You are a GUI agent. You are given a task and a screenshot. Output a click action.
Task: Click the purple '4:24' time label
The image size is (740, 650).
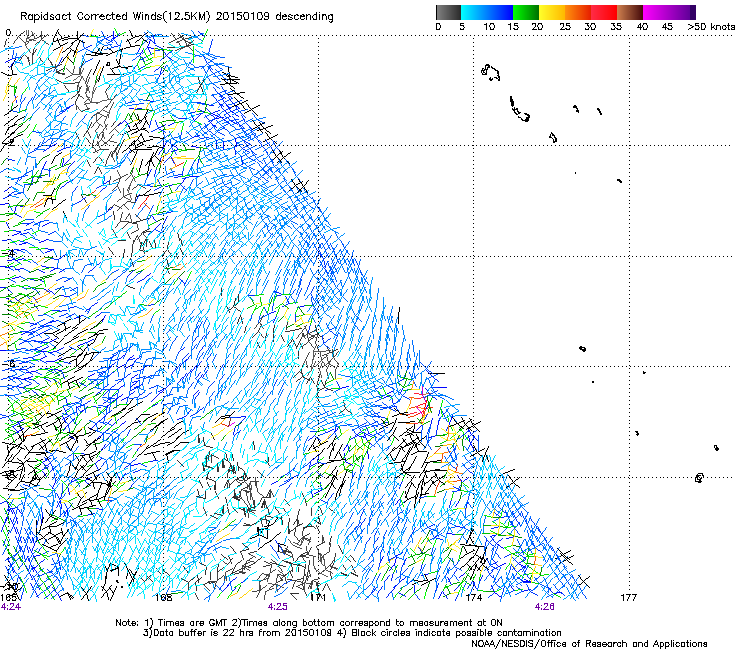click(x=11, y=607)
